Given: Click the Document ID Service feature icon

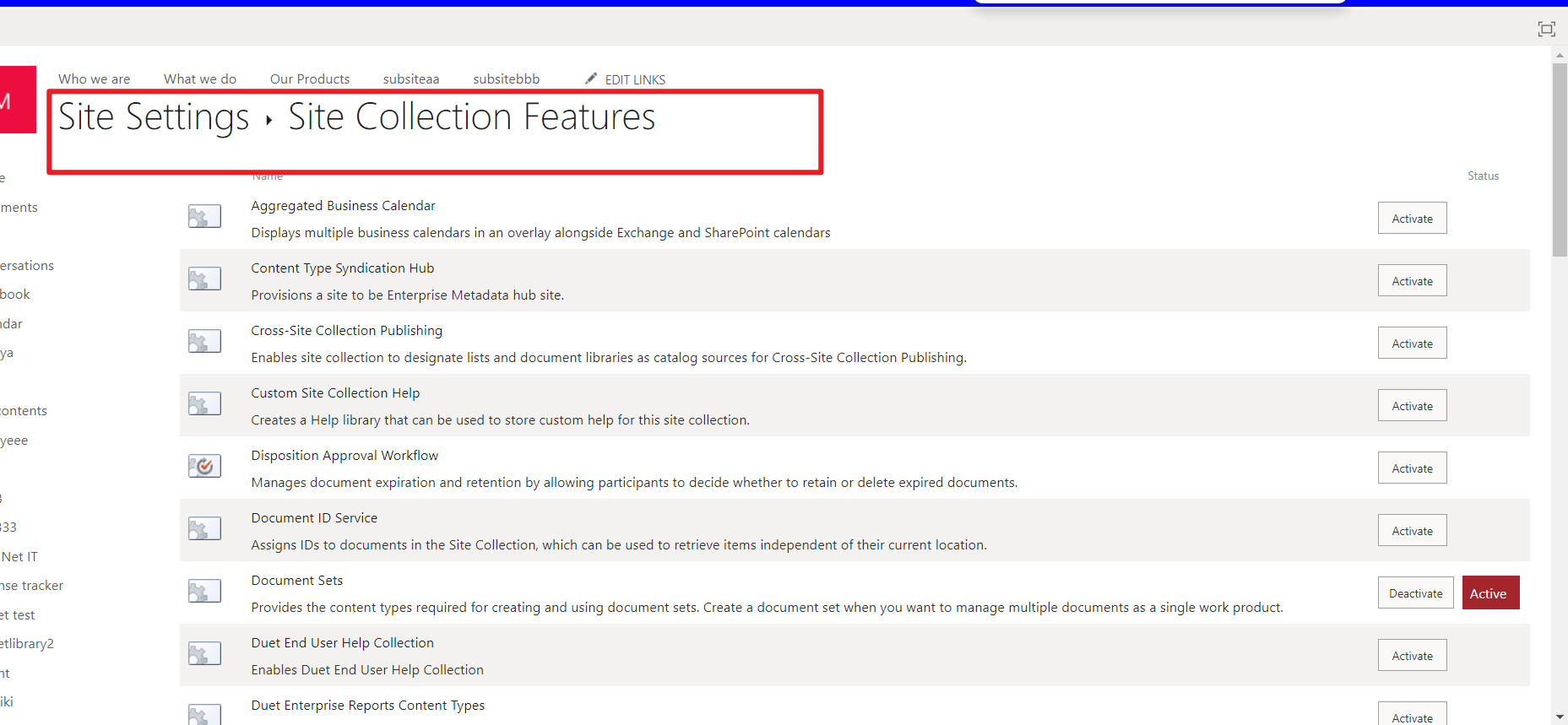Looking at the screenshot, I should click(203, 528).
